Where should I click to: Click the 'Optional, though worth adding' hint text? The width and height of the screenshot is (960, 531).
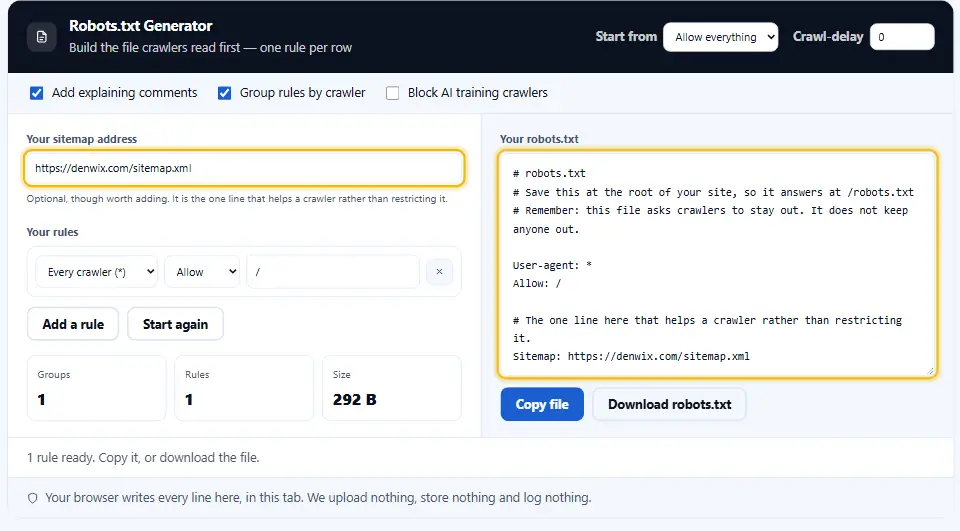pos(237,199)
